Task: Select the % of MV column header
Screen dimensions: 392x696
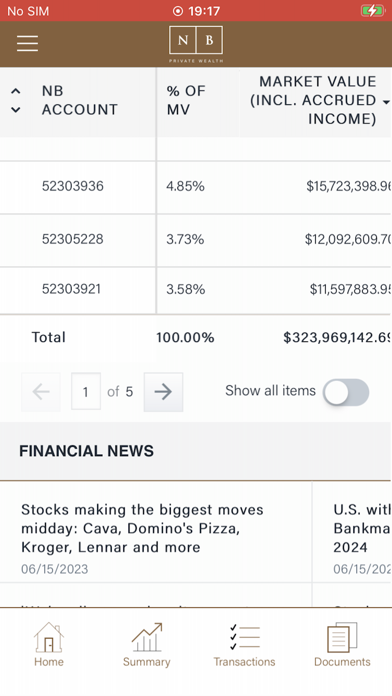Action: [x=186, y=100]
